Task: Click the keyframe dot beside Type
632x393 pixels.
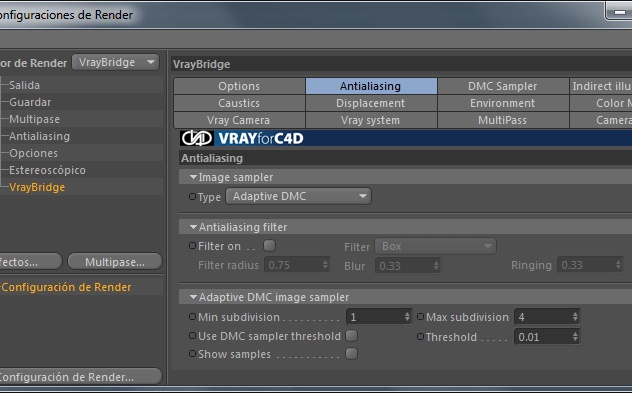Action: click(193, 197)
